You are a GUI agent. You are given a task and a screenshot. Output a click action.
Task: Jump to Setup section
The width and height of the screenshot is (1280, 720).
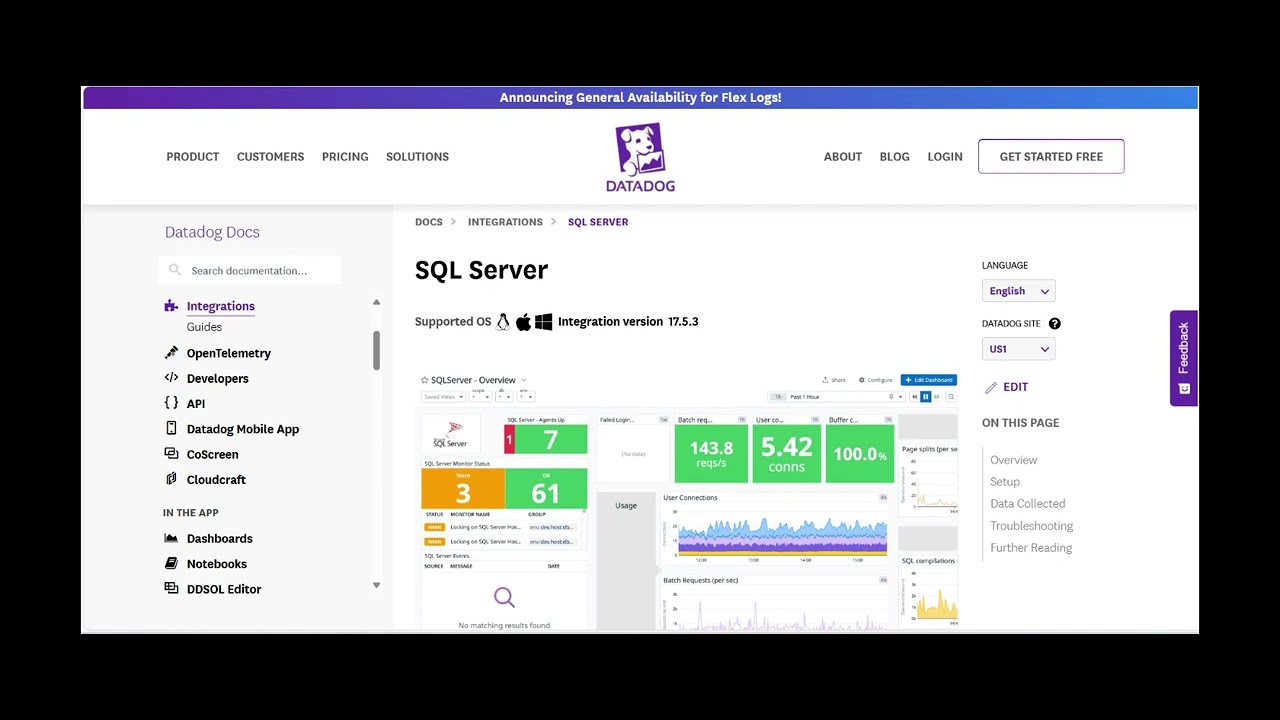click(x=1005, y=482)
